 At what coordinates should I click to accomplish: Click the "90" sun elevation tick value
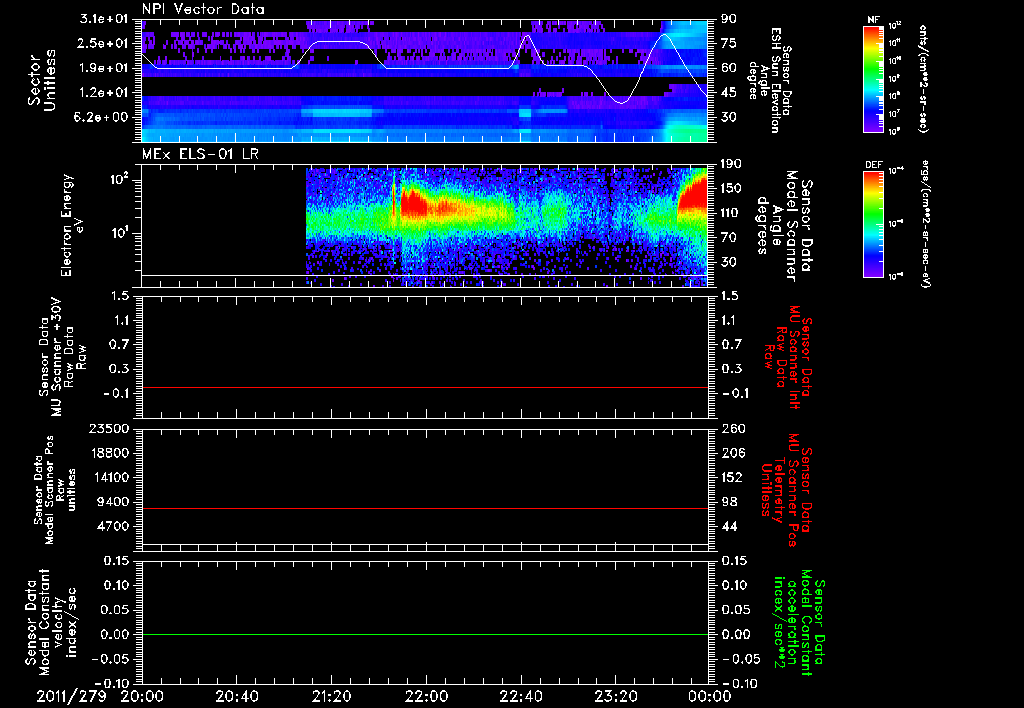[x=728, y=19]
